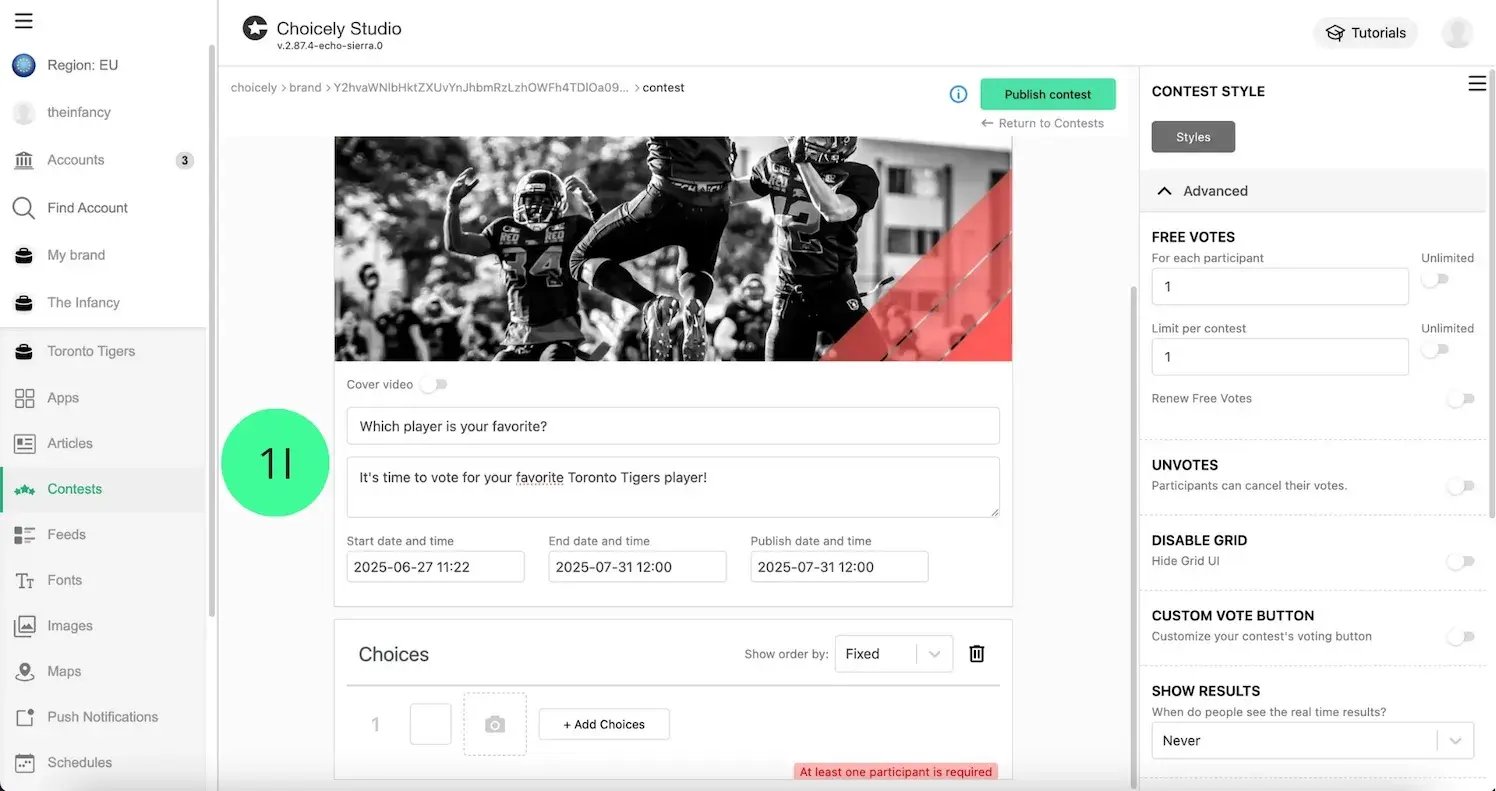Click the choicely breadcrumb link
The height and width of the screenshot is (791, 1496).
(254, 88)
